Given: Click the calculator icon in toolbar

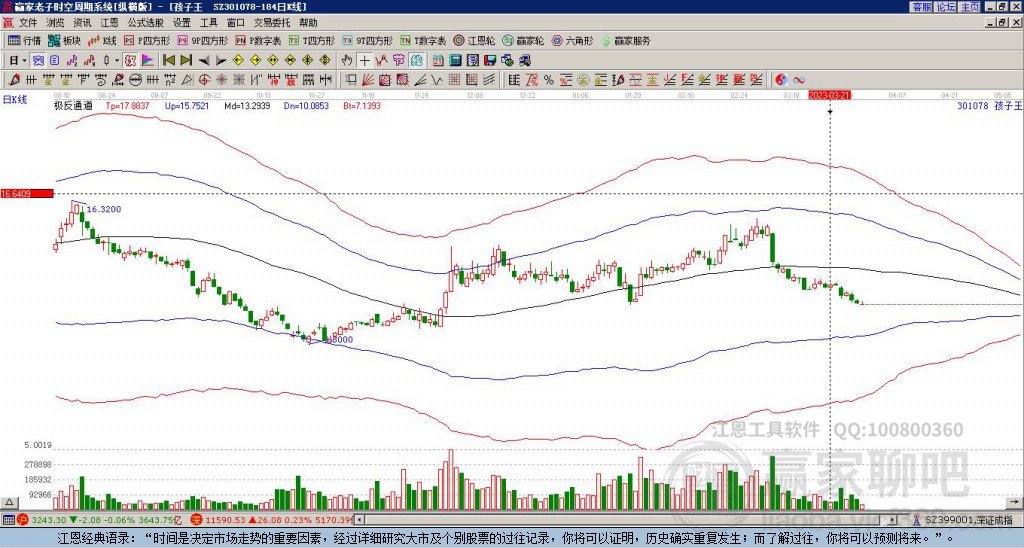Looking at the screenshot, I should (x=455, y=60).
